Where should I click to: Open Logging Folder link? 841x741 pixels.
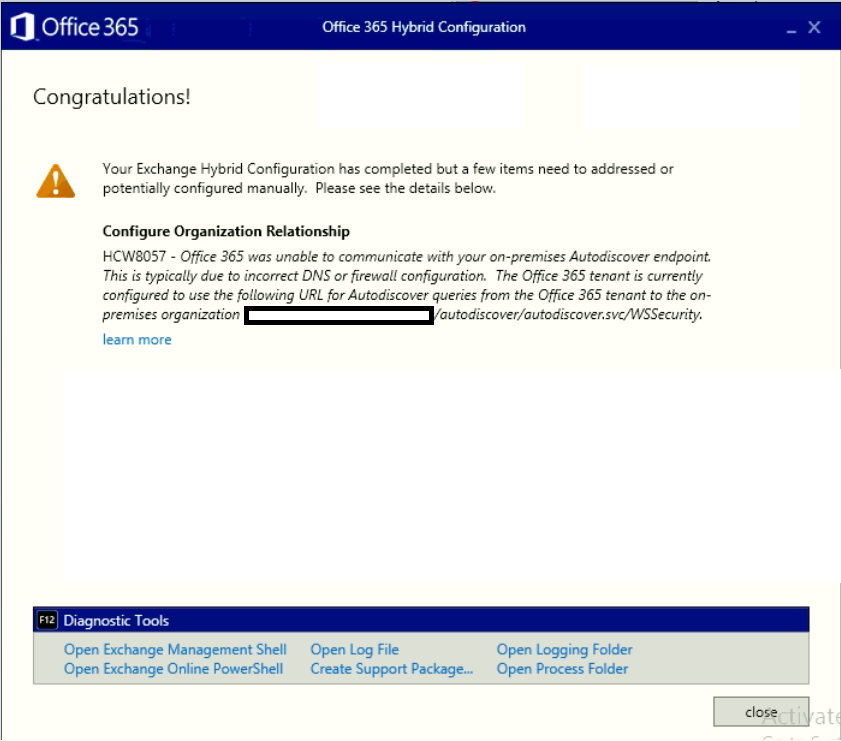[x=564, y=649]
